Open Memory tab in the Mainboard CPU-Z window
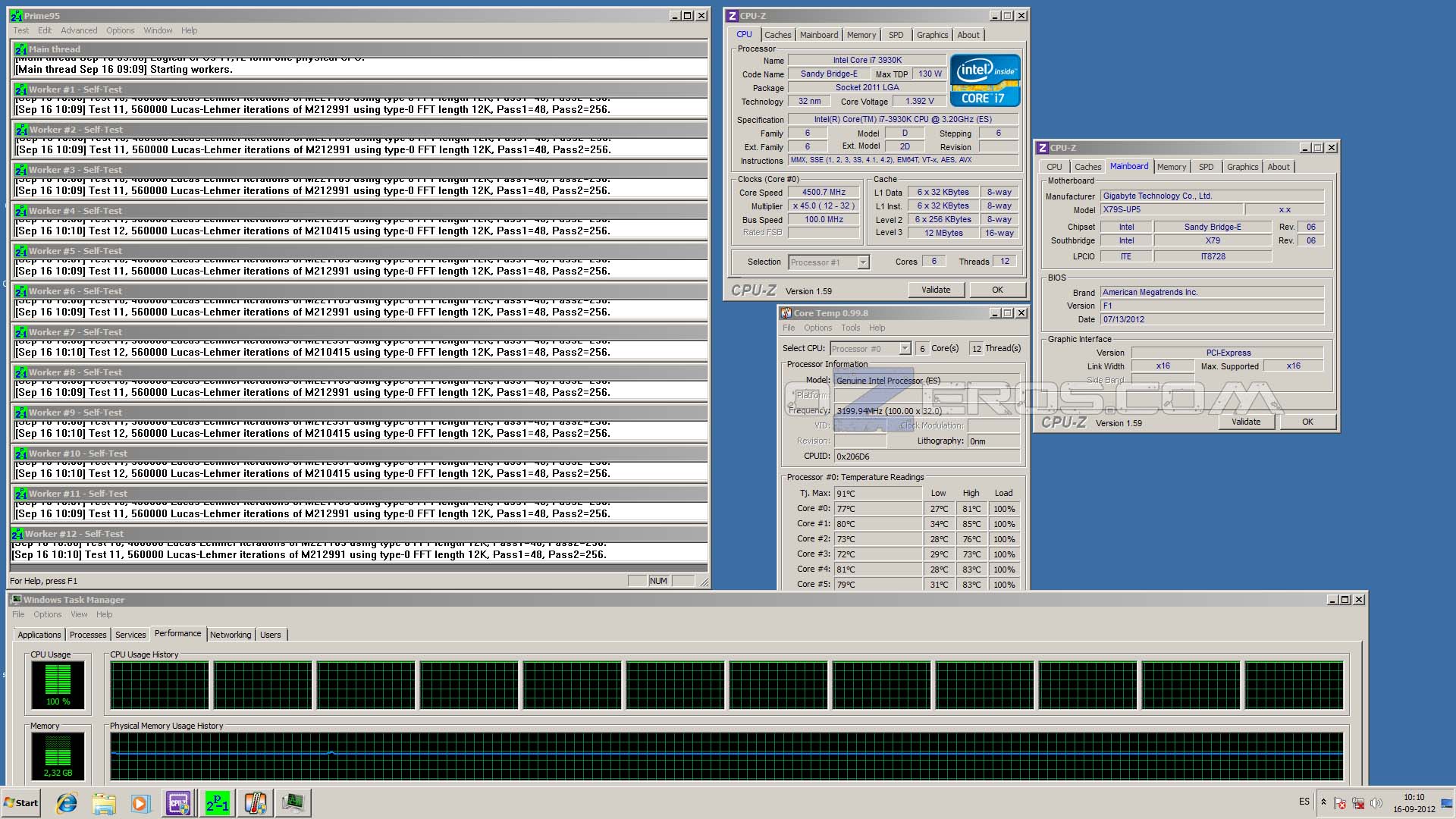This screenshot has height=819, width=1456. (1171, 167)
